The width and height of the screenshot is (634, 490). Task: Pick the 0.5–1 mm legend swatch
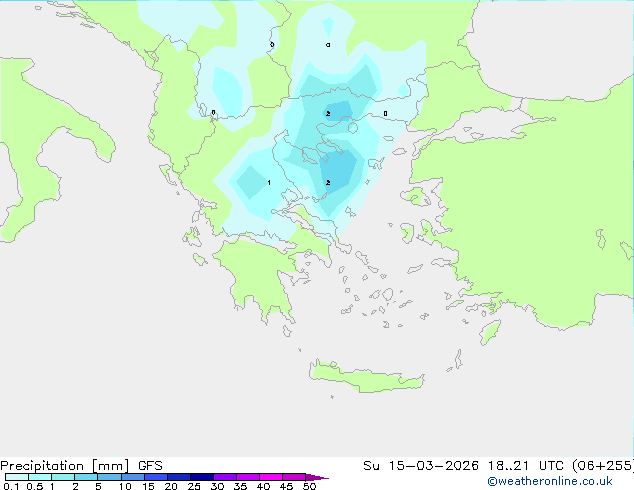40,477
